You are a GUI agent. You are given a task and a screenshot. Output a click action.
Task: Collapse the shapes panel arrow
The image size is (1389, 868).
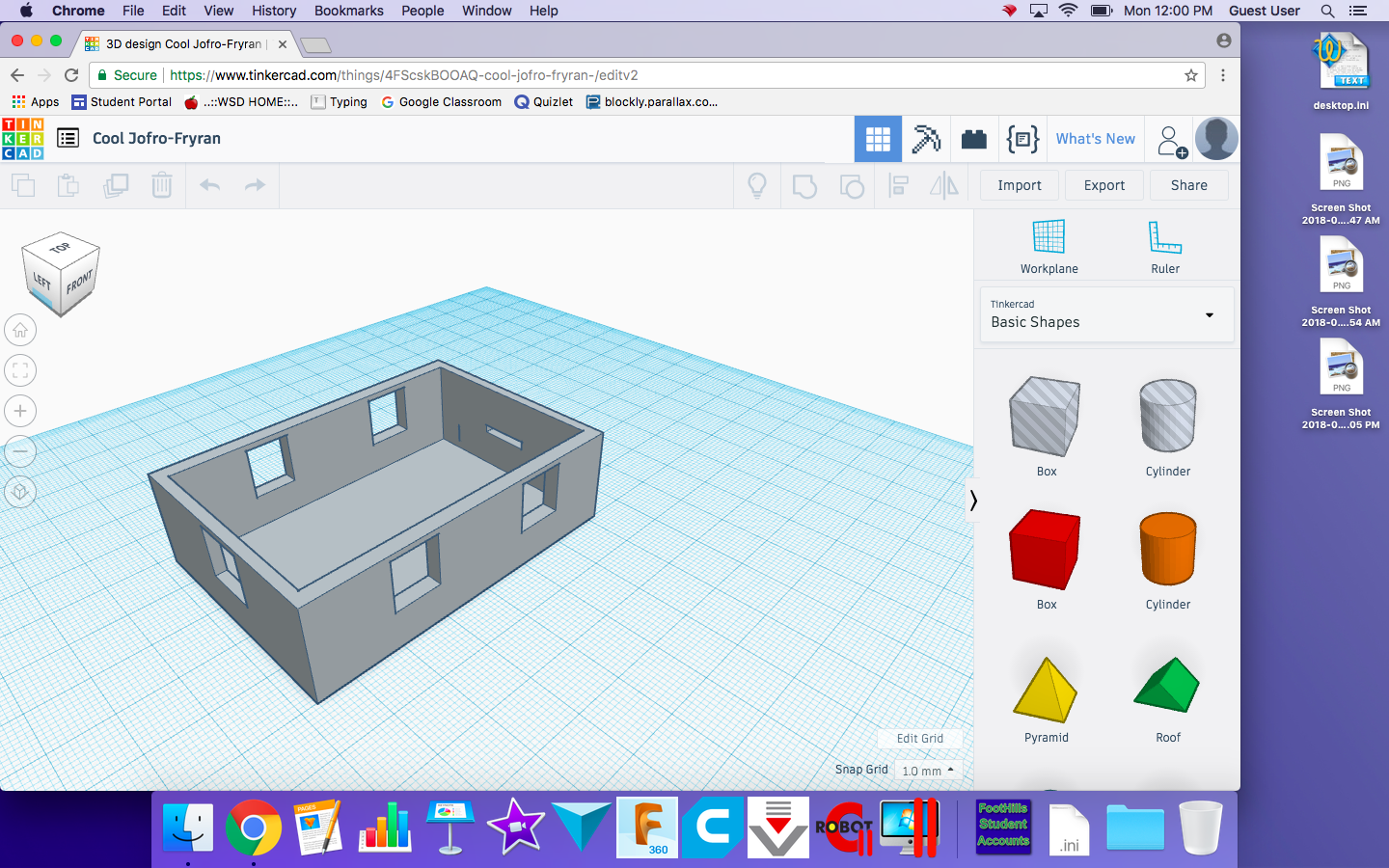point(973,500)
